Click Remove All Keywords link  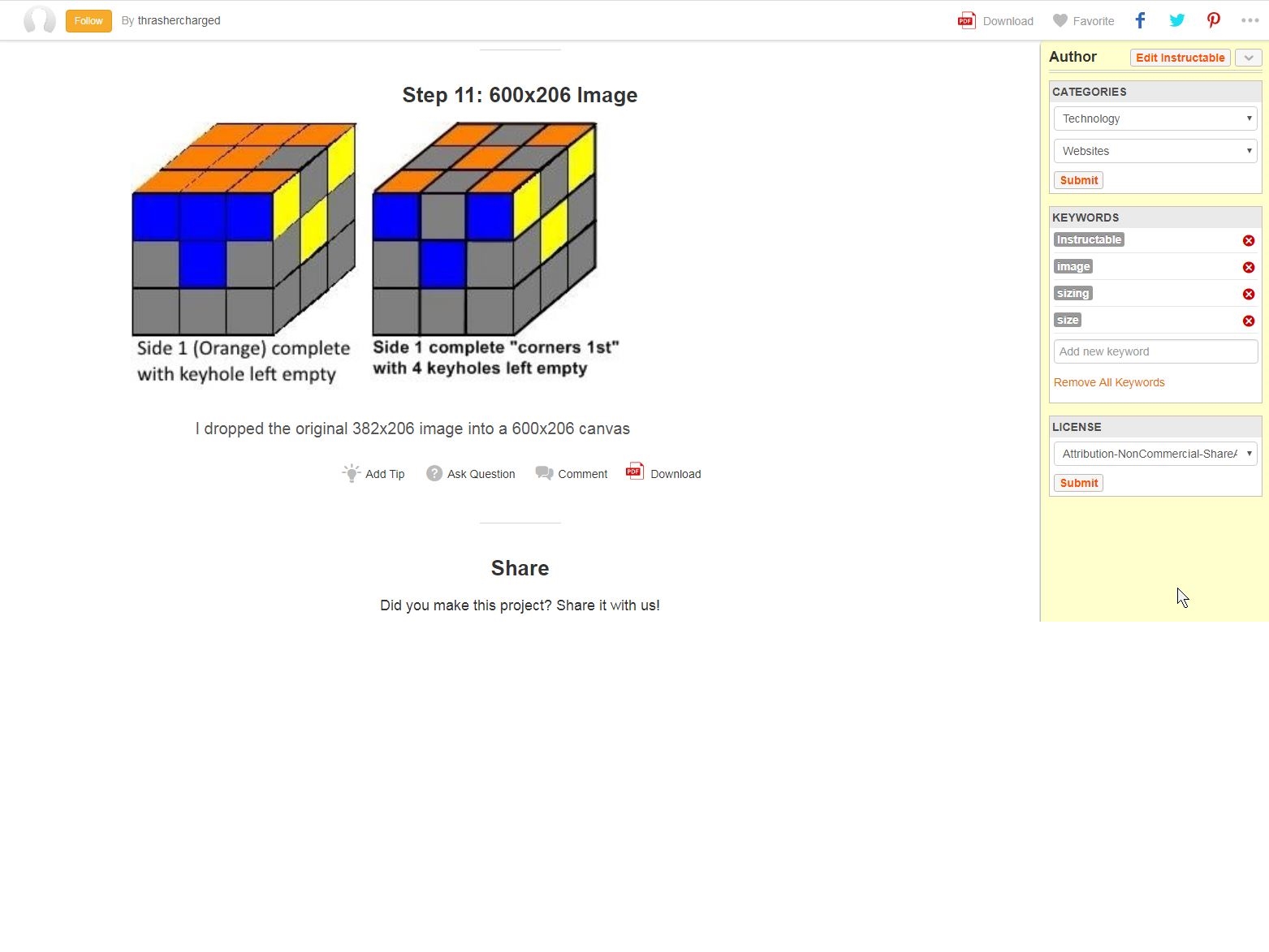(1109, 382)
